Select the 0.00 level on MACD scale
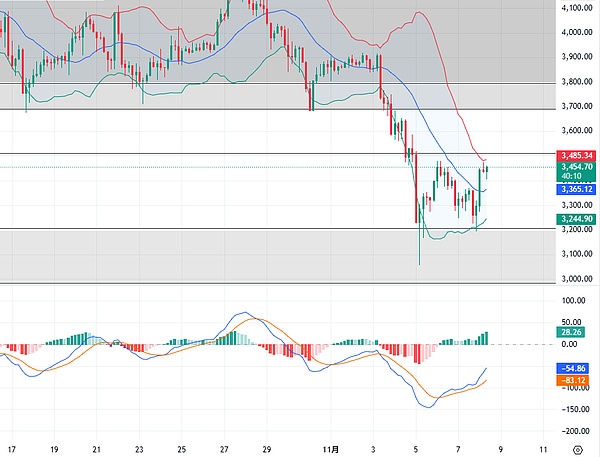This screenshot has height=457, width=600. [x=577, y=344]
